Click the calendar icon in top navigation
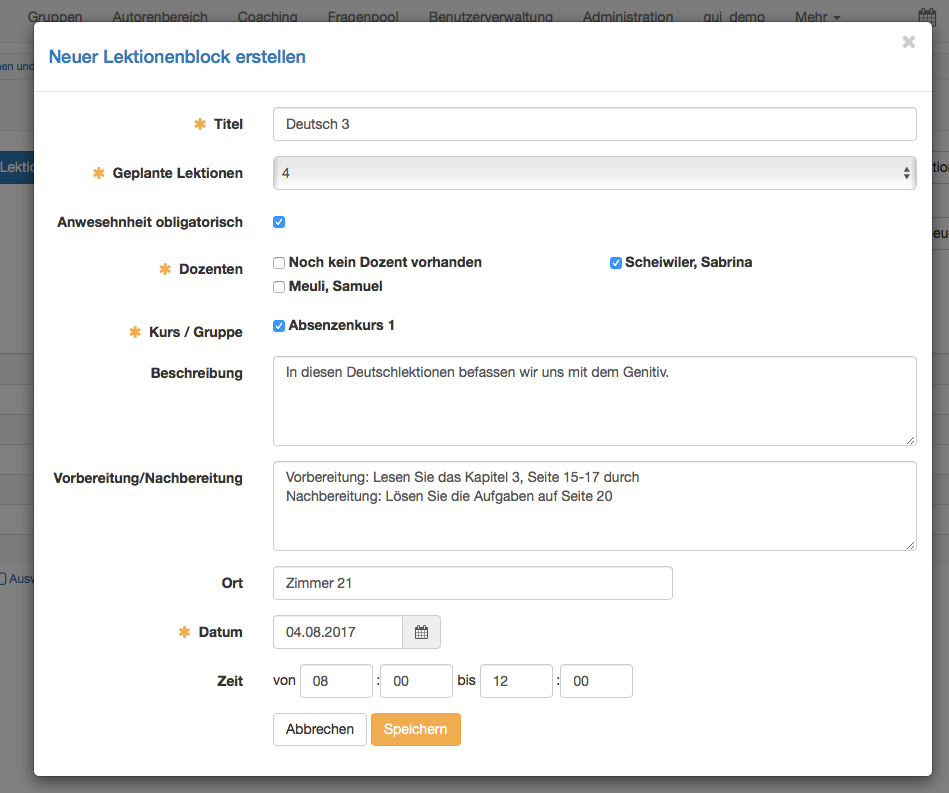The height and width of the screenshot is (793, 949). coord(926,16)
